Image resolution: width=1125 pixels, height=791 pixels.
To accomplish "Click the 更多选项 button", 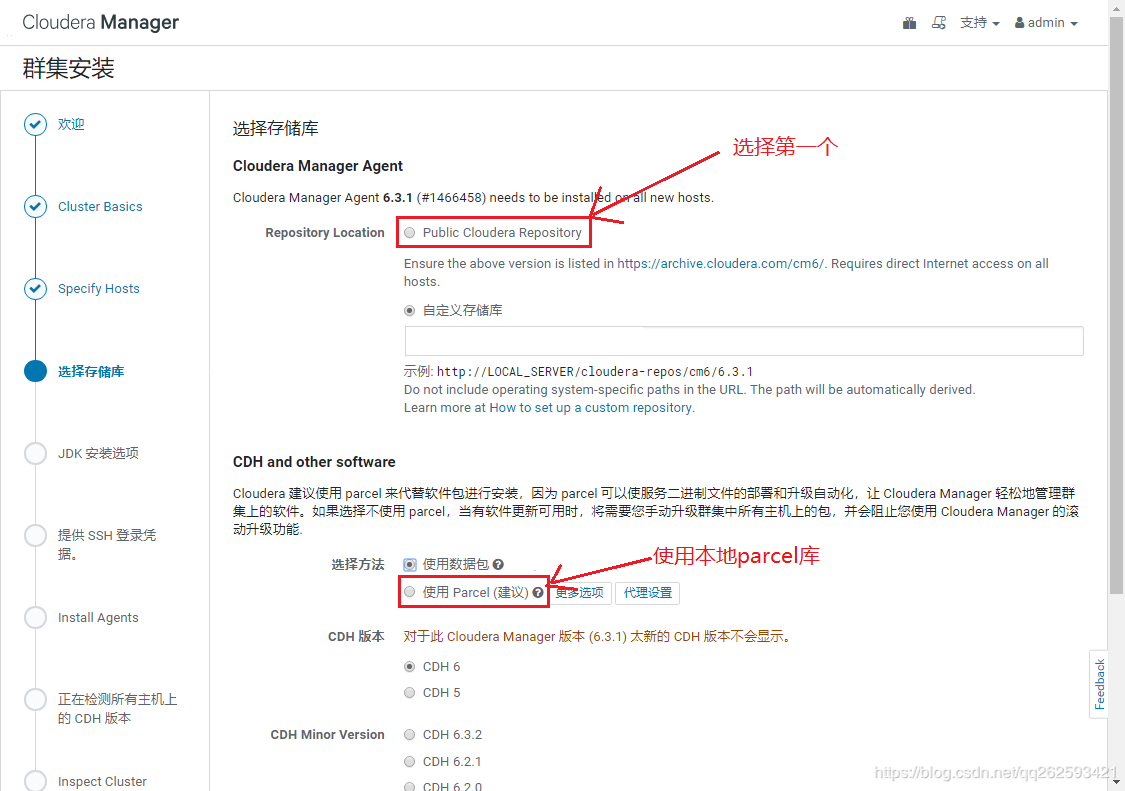I will coord(579,593).
